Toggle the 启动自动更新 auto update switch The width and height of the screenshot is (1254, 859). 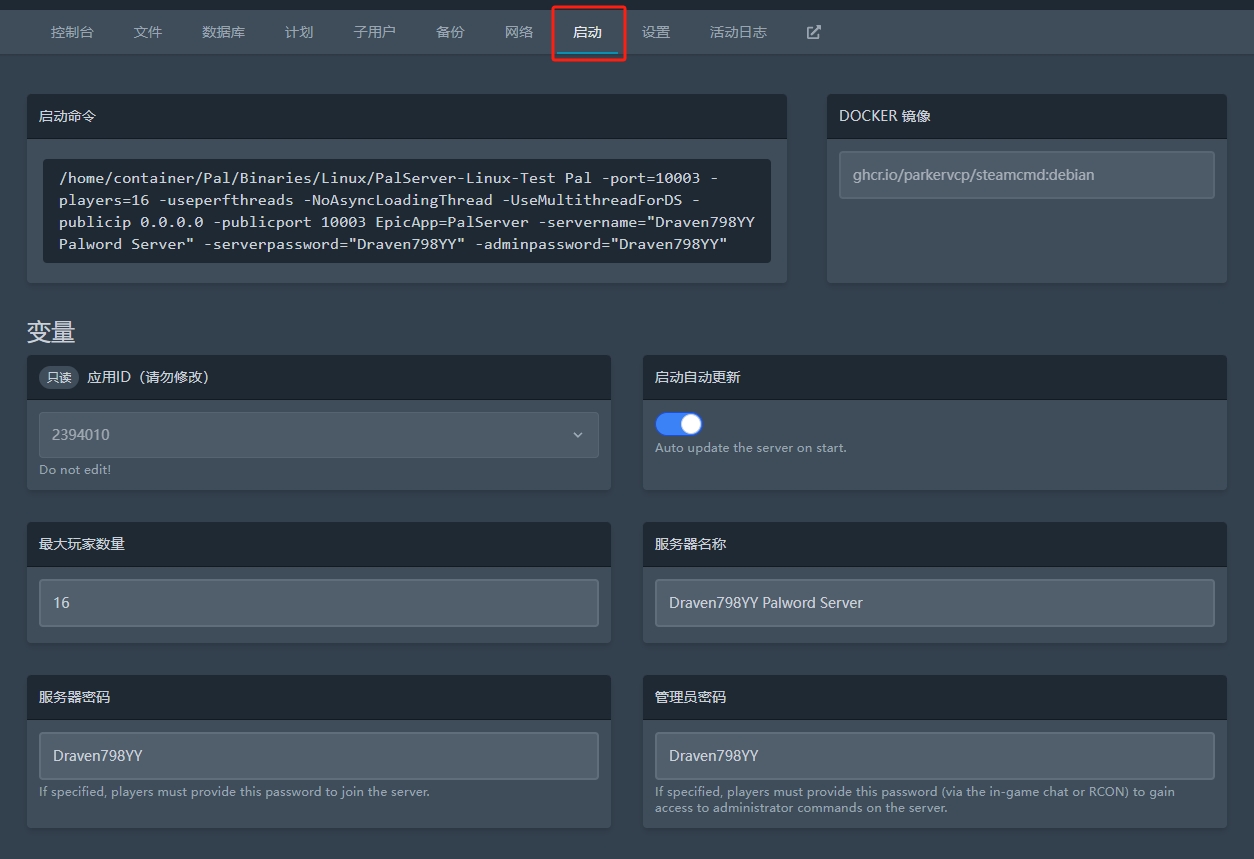click(x=679, y=424)
